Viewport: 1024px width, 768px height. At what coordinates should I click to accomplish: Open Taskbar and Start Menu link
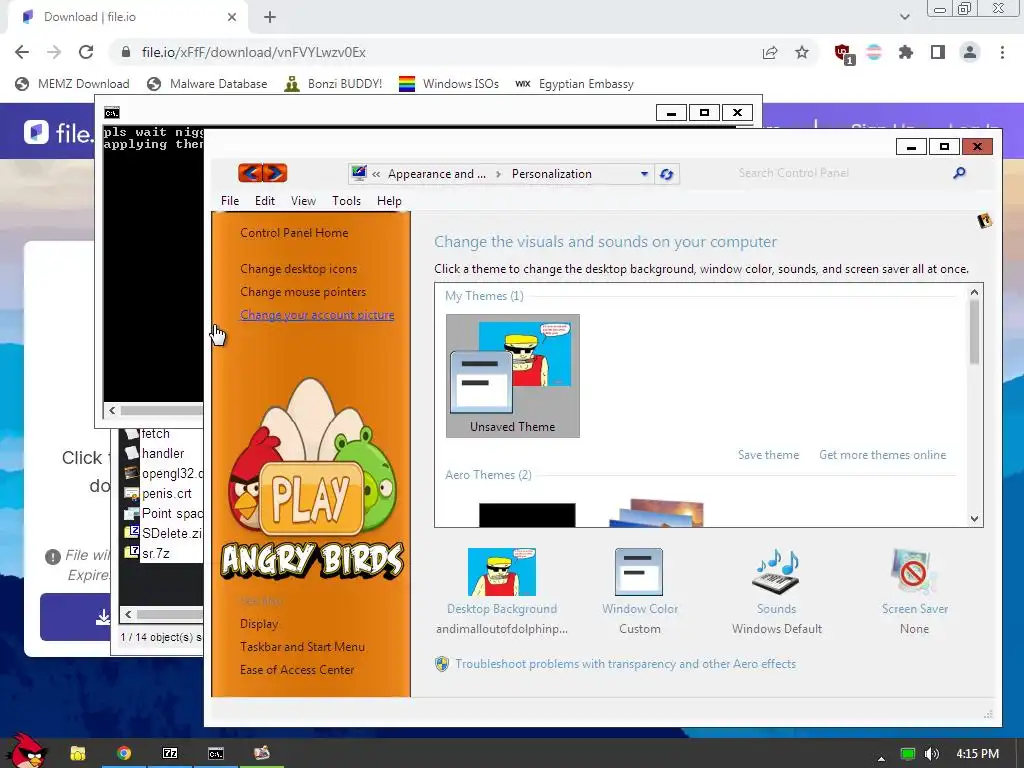pyautogui.click(x=302, y=647)
